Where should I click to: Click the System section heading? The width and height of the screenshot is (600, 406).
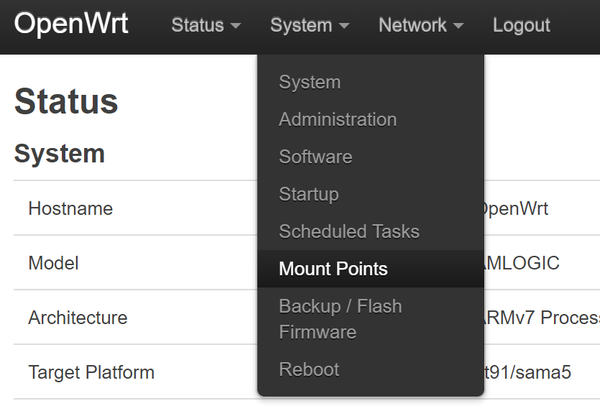coord(59,154)
